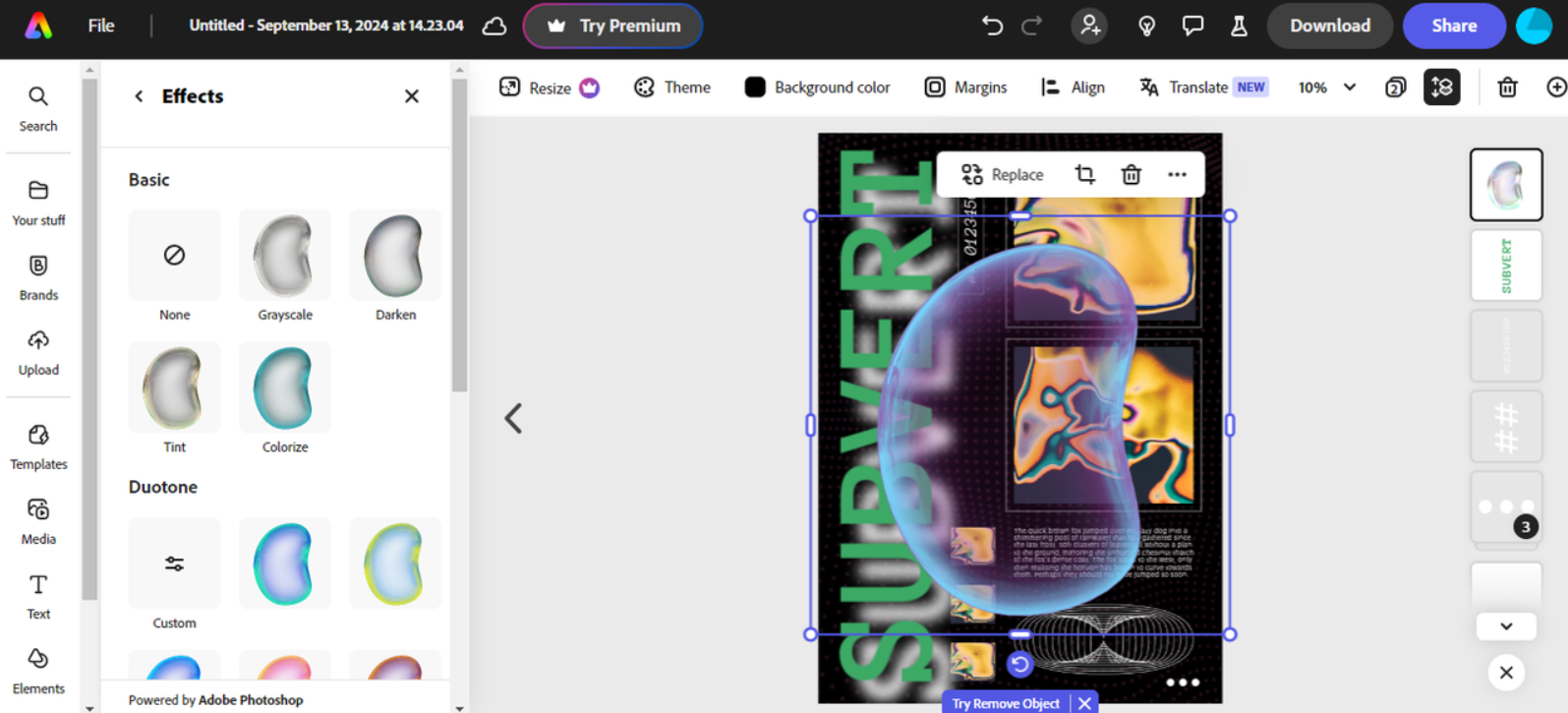1568x713 pixels.
Task: Dismiss the Try Remove Object prompt
Action: [x=1084, y=703]
